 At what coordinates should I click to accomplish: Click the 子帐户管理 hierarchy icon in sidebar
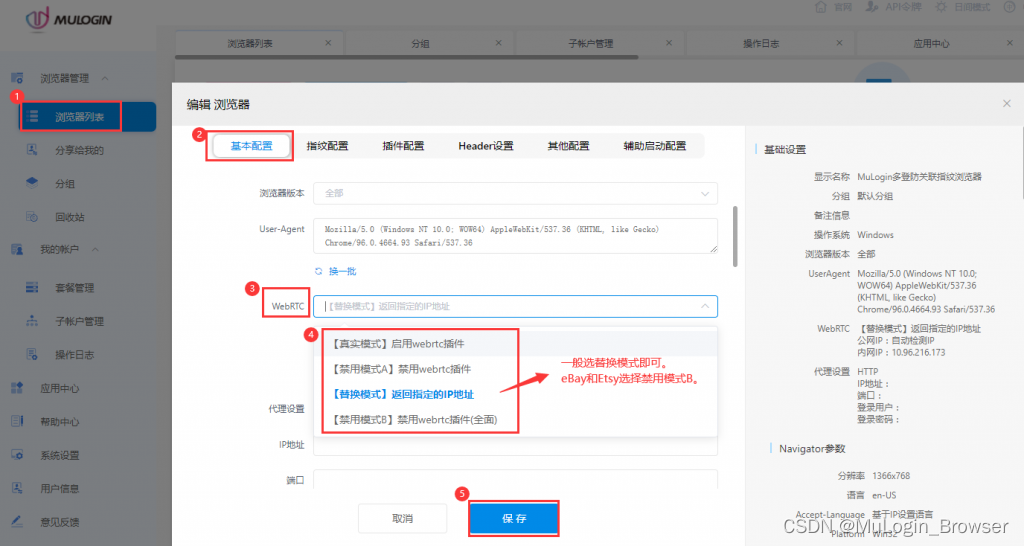click(31, 321)
